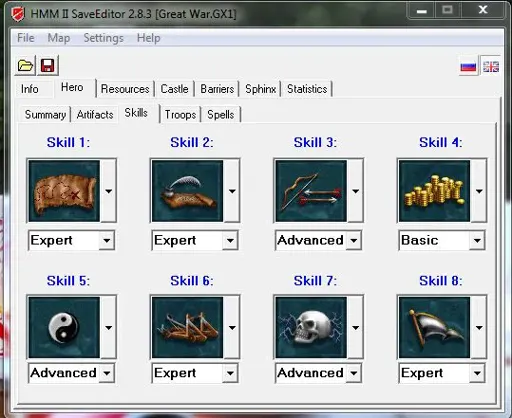This screenshot has width=512, height=418.
Task: Open the Map menu
Action: coord(59,38)
